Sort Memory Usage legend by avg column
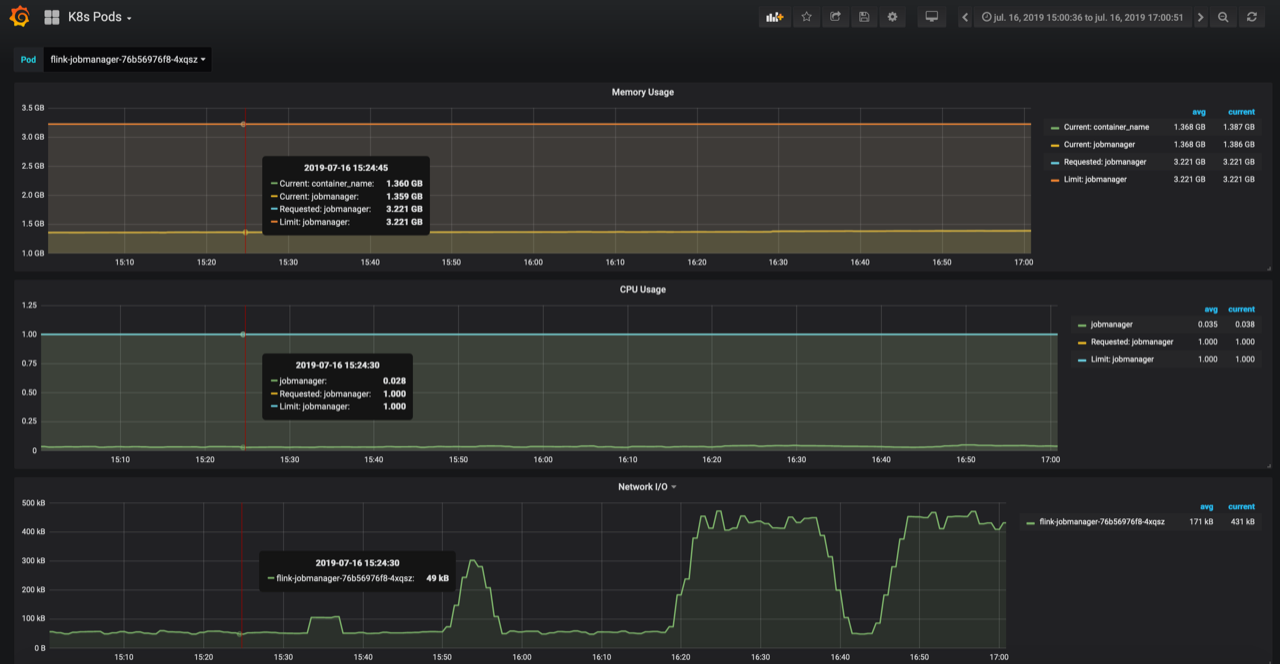 1198,112
